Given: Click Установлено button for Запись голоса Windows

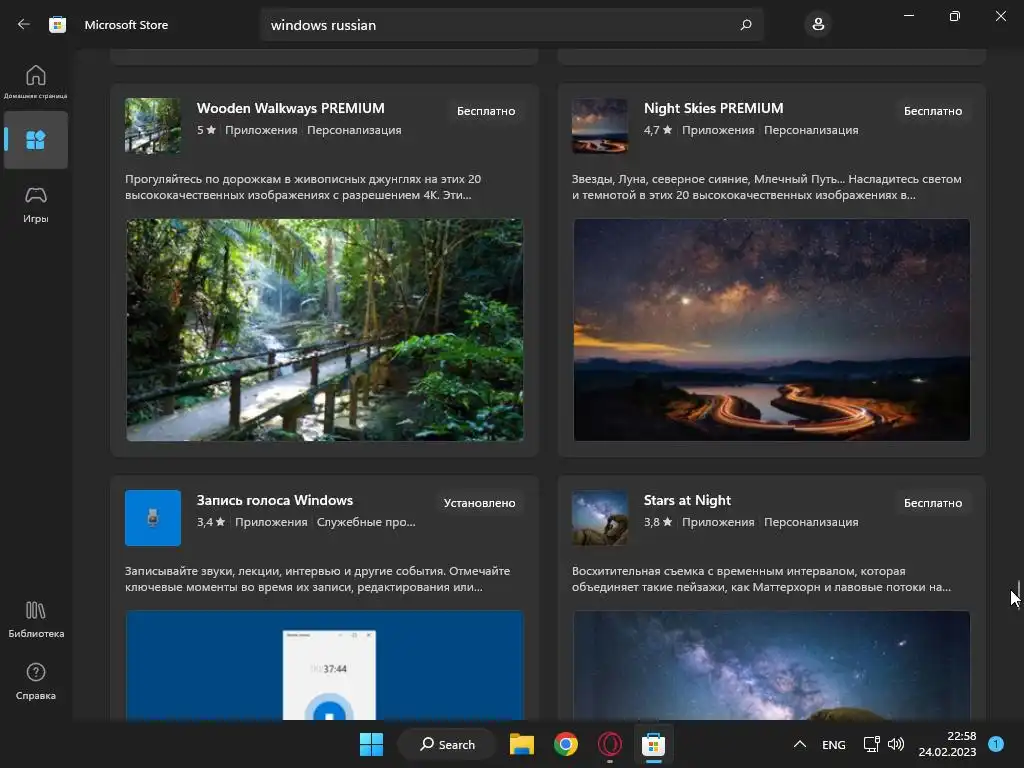Looking at the screenshot, I should coord(479,503).
